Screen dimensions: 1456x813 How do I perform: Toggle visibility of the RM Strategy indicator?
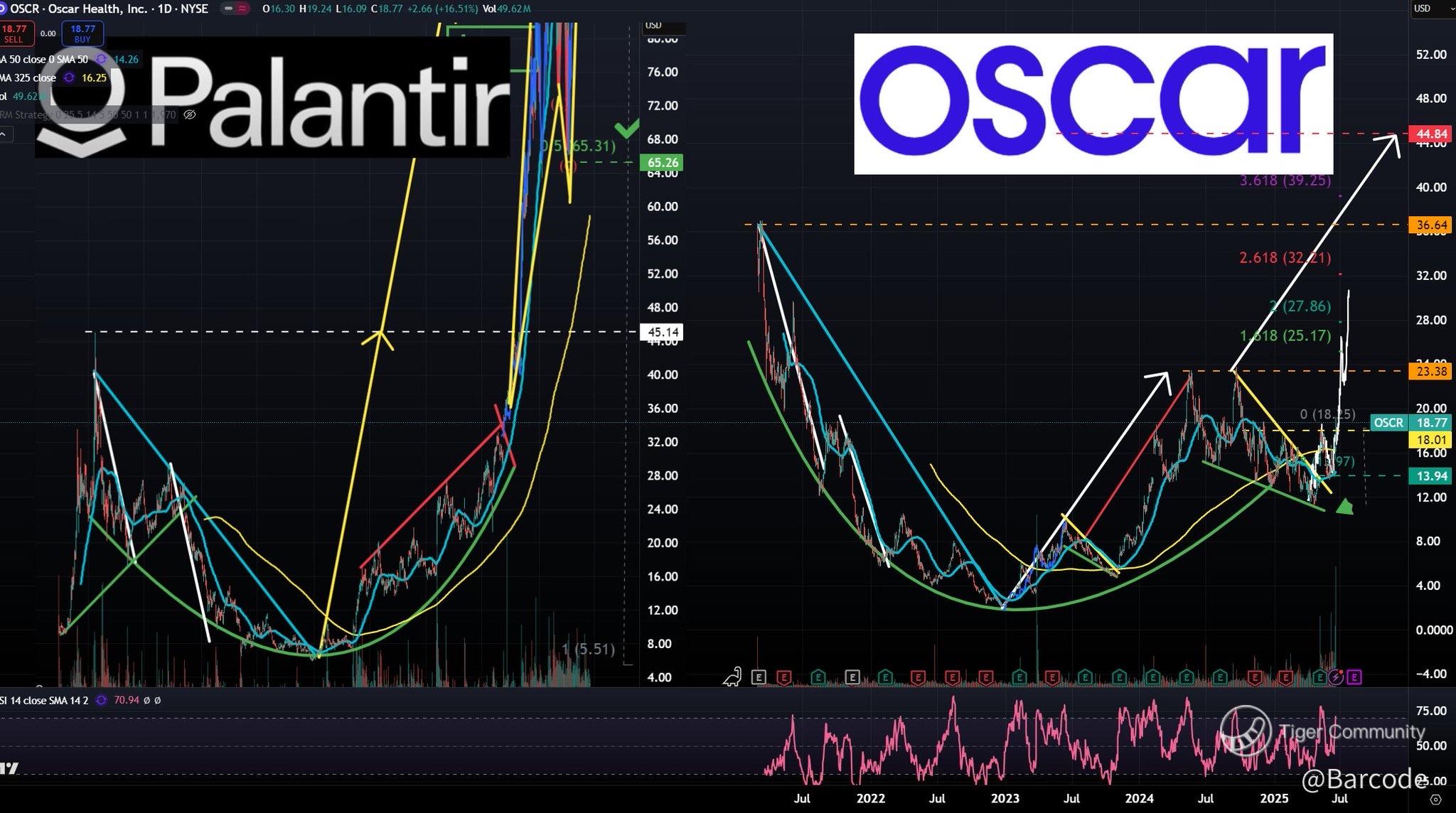pyautogui.click(x=189, y=114)
